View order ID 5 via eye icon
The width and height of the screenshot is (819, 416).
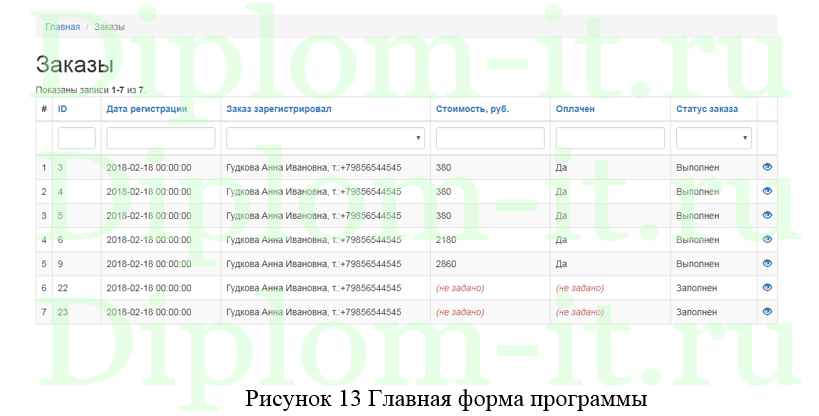767,215
